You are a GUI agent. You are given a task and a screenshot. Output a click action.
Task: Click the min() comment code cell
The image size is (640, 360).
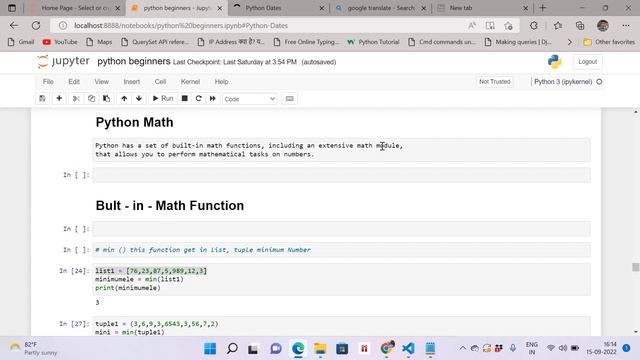(341, 250)
